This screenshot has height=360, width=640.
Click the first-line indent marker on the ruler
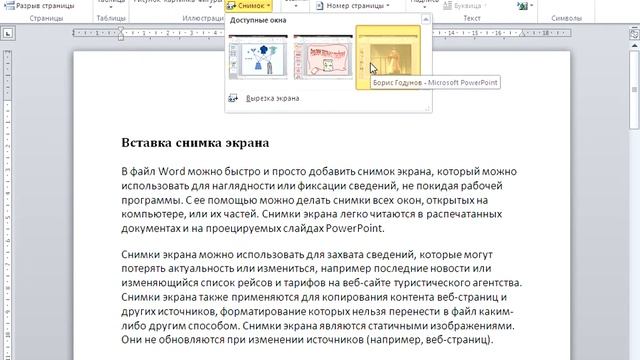click(121, 30)
